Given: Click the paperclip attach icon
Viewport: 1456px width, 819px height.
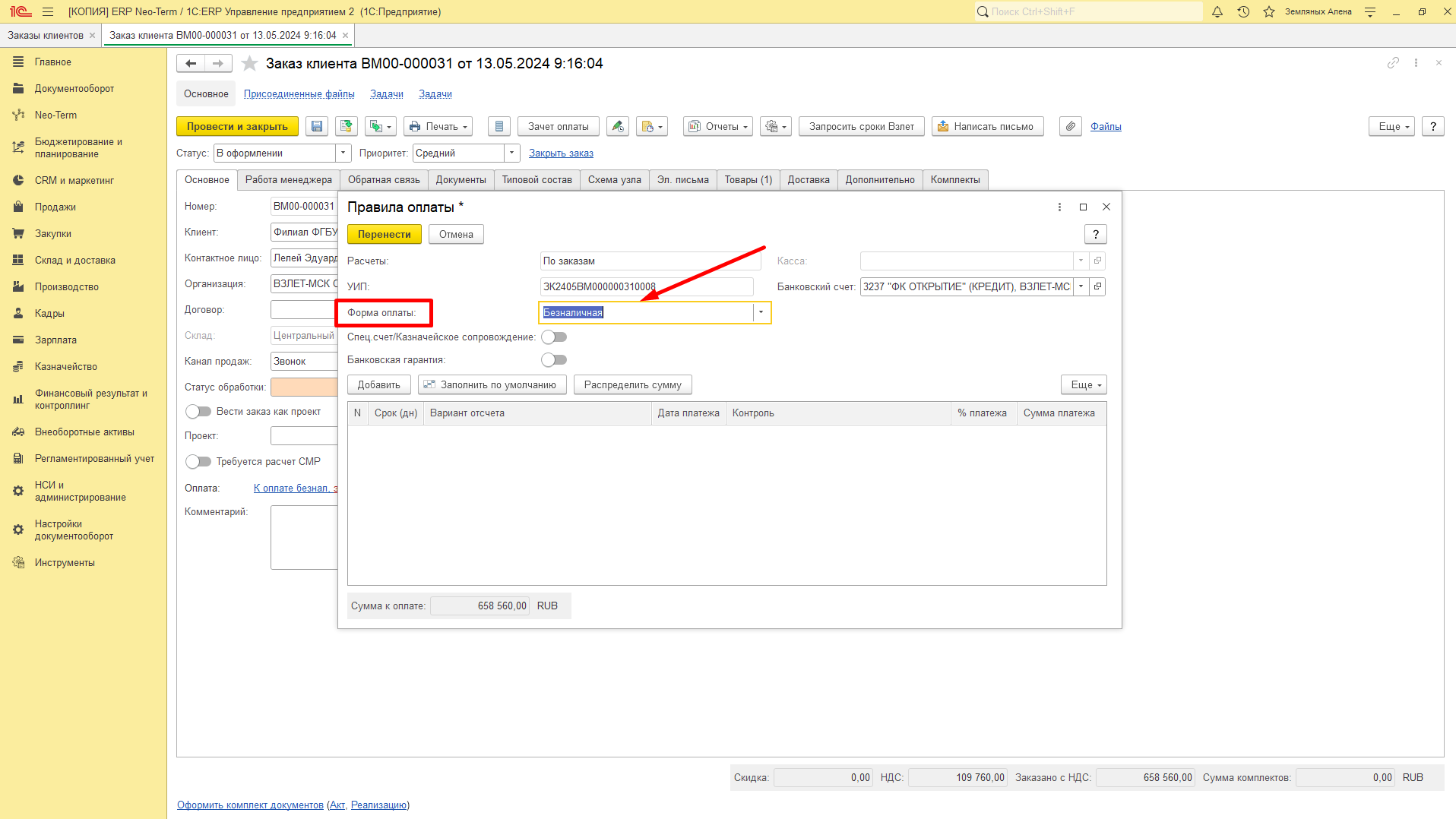Looking at the screenshot, I should point(1071,127).
